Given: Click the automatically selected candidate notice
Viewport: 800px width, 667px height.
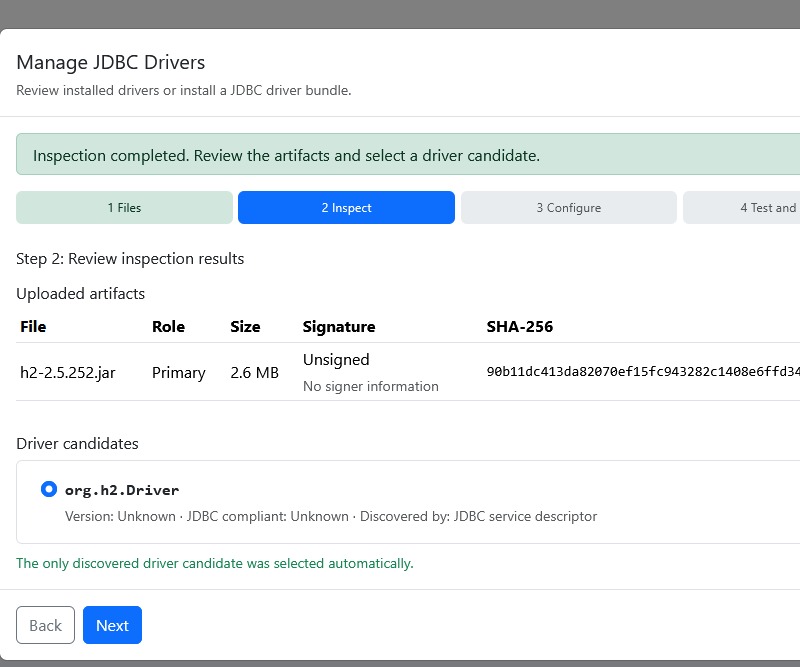Looking at the screenshot, I should [215, 563].
